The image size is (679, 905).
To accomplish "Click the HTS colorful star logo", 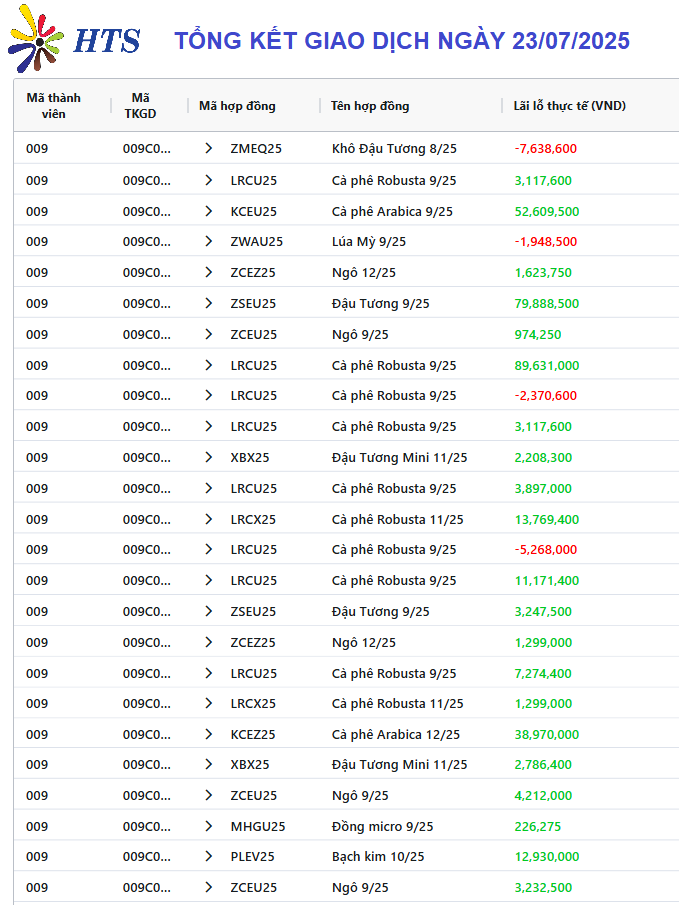I will pyautogui.click(x=36, y=38).
